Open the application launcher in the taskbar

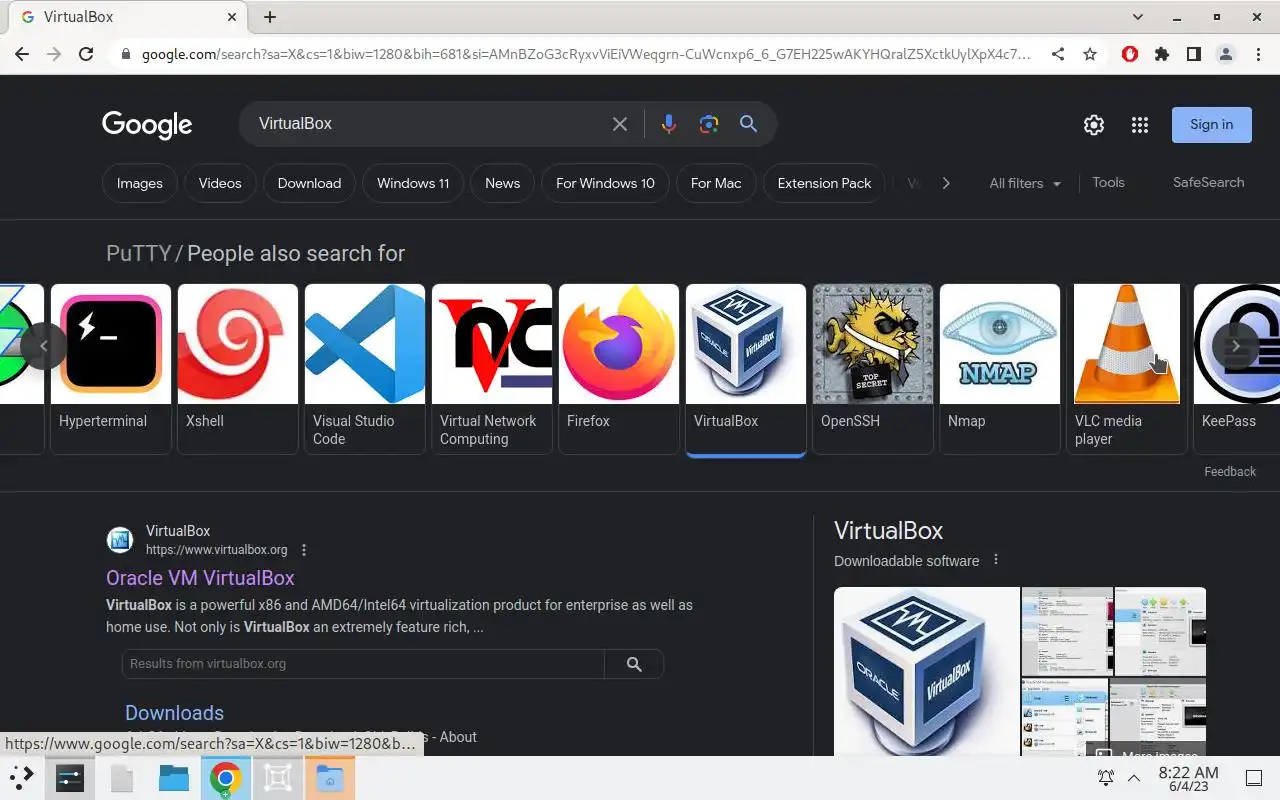pyautogui.click(x=22, y=777)
